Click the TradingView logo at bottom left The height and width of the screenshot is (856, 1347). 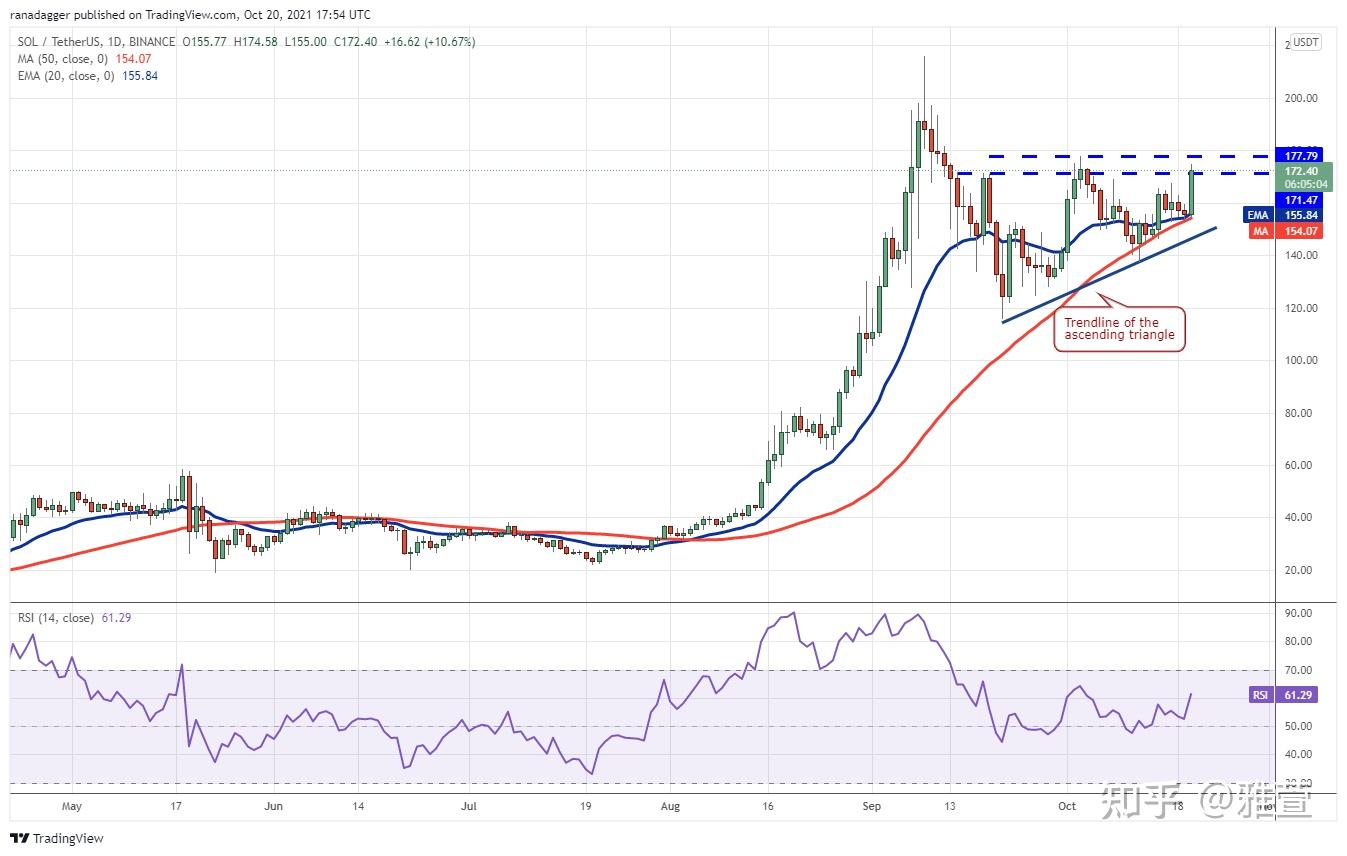click(x=57, y=838)
